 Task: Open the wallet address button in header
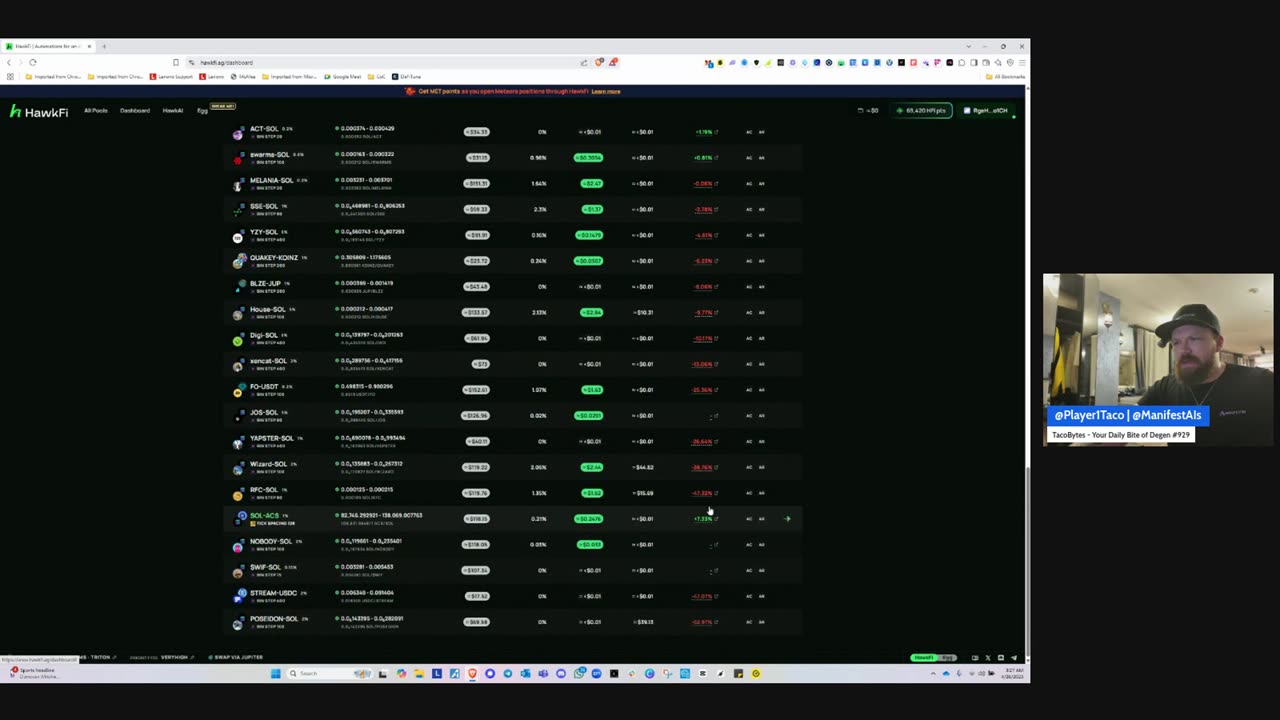988,110
